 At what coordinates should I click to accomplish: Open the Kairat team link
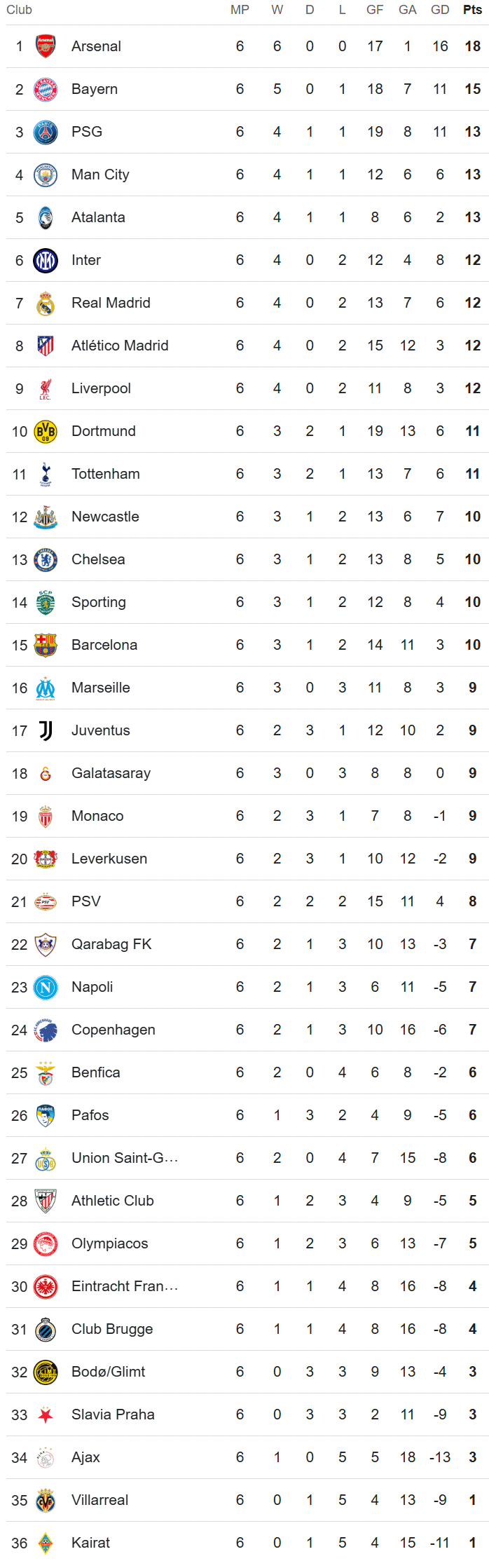tap(90, 1543)
